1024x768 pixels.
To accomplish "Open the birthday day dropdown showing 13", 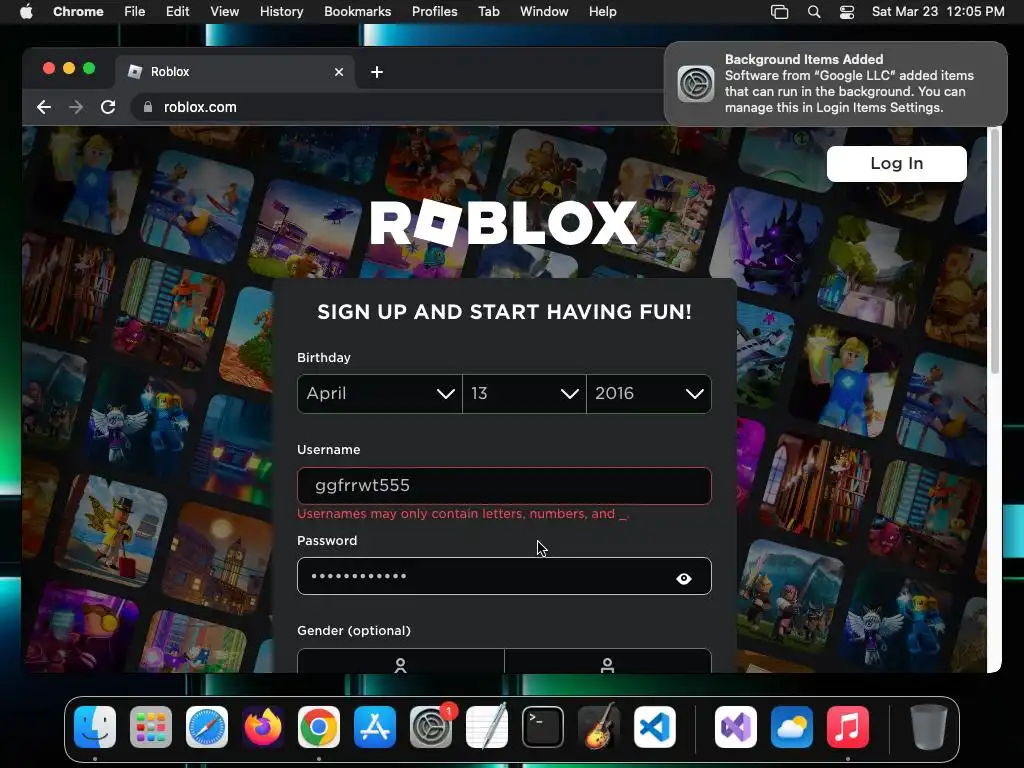I will 524,394.
